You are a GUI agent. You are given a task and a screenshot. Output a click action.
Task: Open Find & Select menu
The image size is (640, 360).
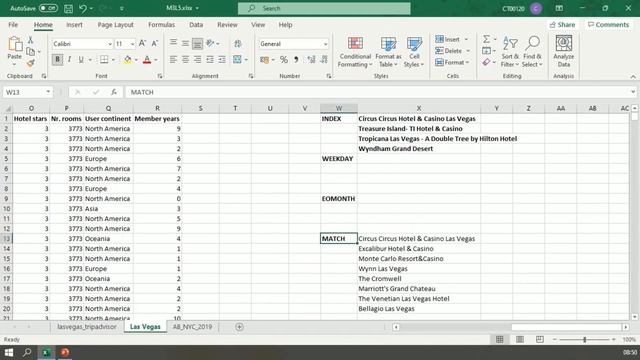pyautogui.click(x=532, y=52)
